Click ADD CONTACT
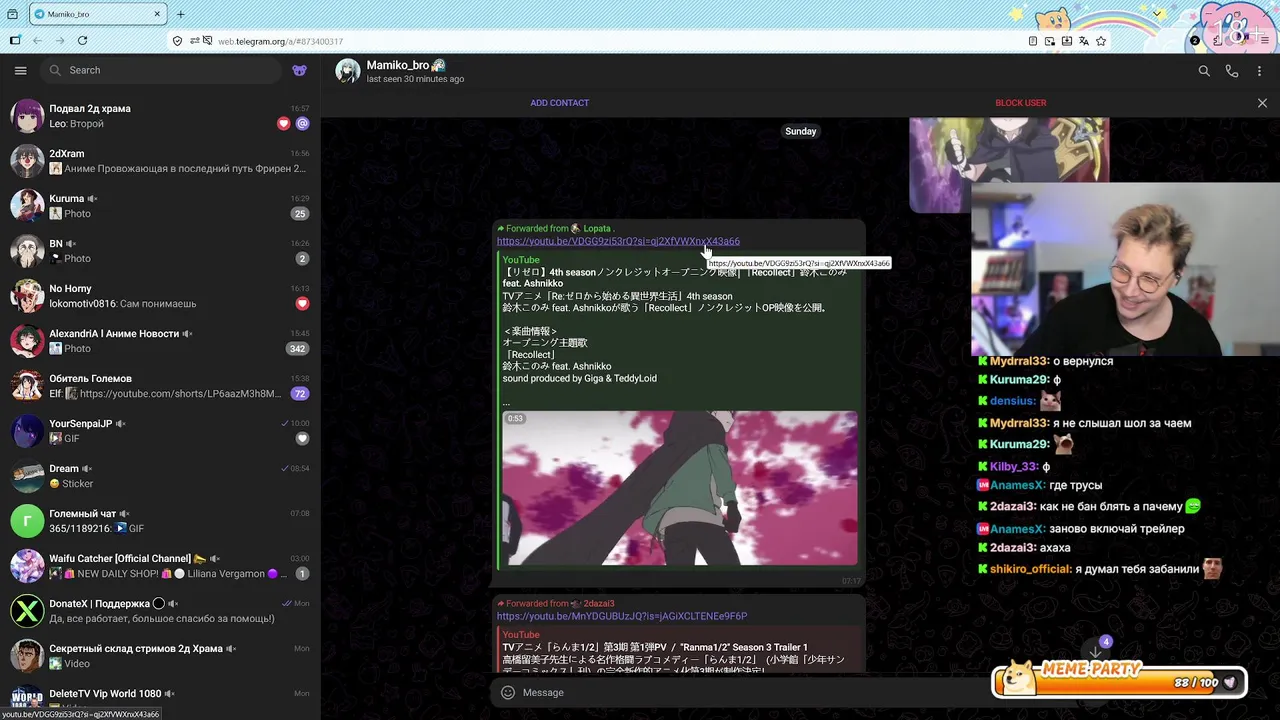The width and height of the screenshot is (1280, 720). 560,103
